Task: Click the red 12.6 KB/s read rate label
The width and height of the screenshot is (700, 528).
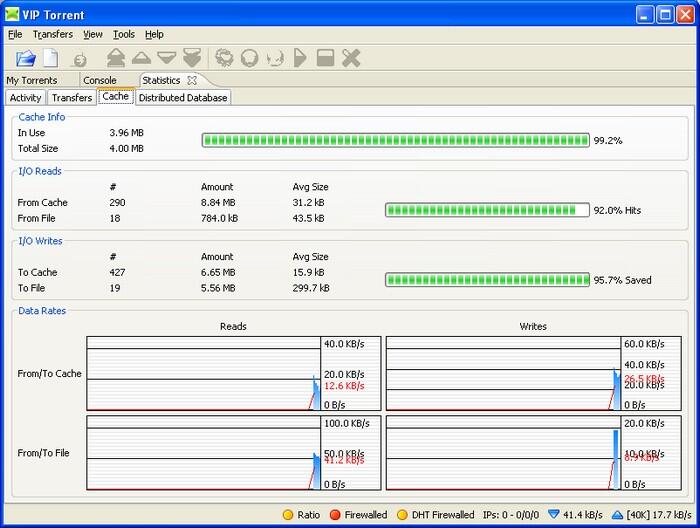Action: (344, 386)
